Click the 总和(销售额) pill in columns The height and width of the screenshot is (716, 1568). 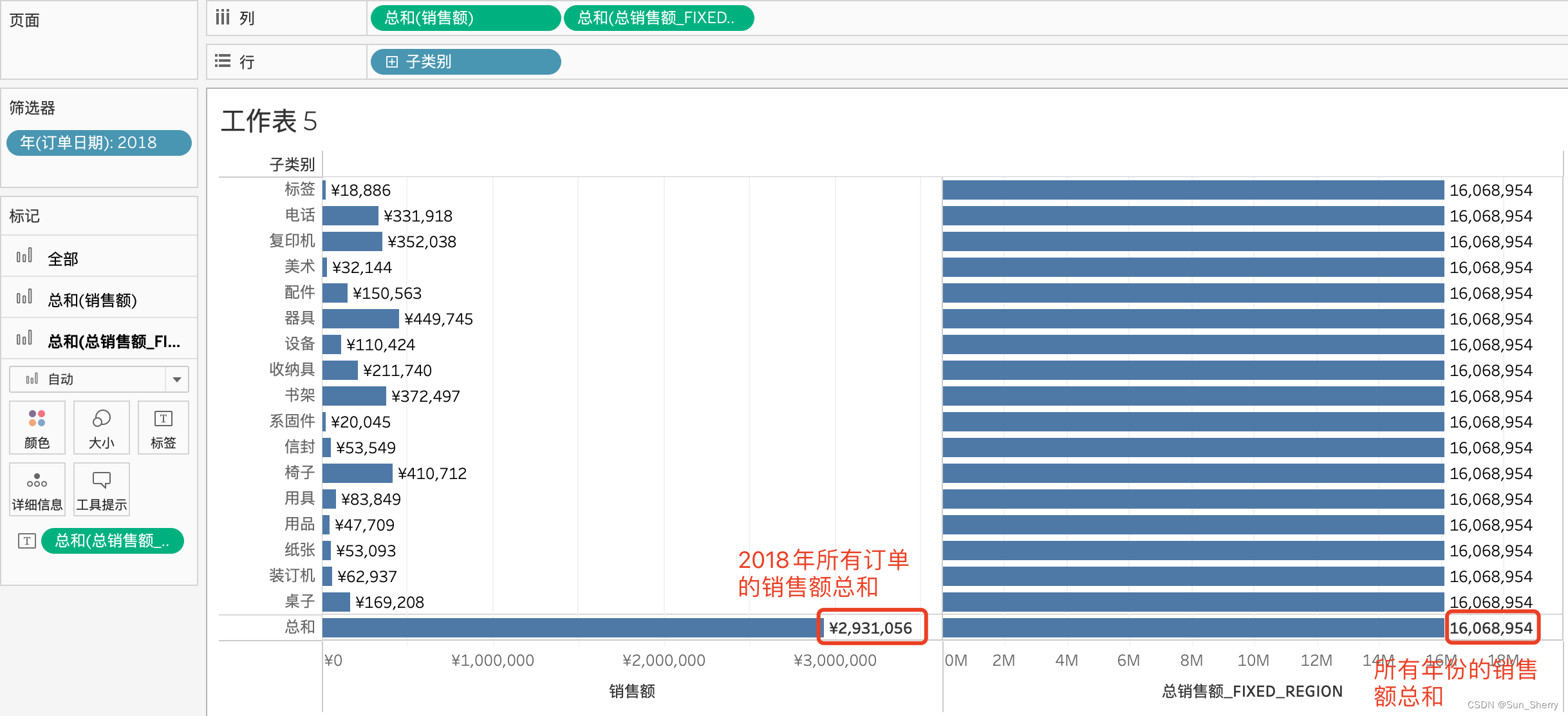point(465,18)
